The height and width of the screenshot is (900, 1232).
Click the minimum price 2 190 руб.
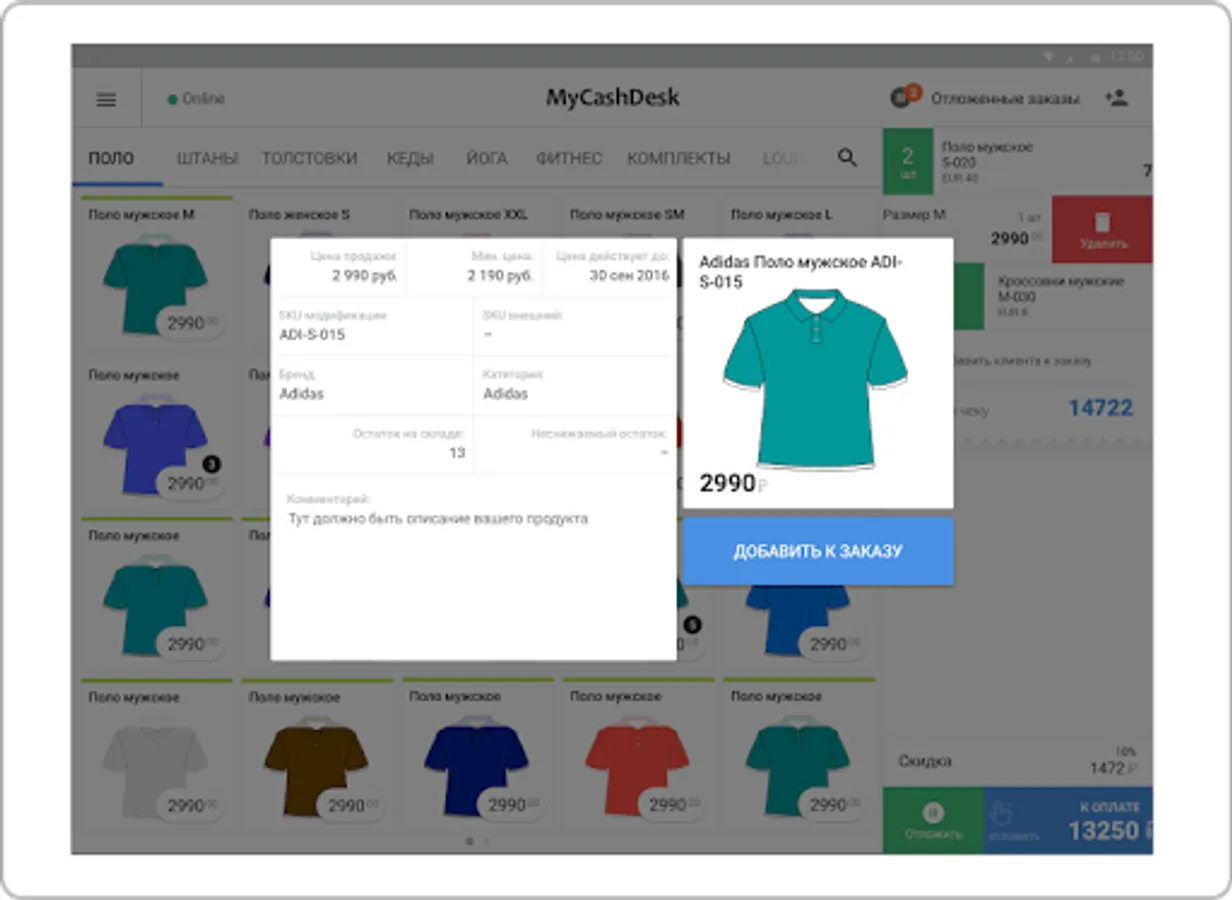[x=500, y=276]
